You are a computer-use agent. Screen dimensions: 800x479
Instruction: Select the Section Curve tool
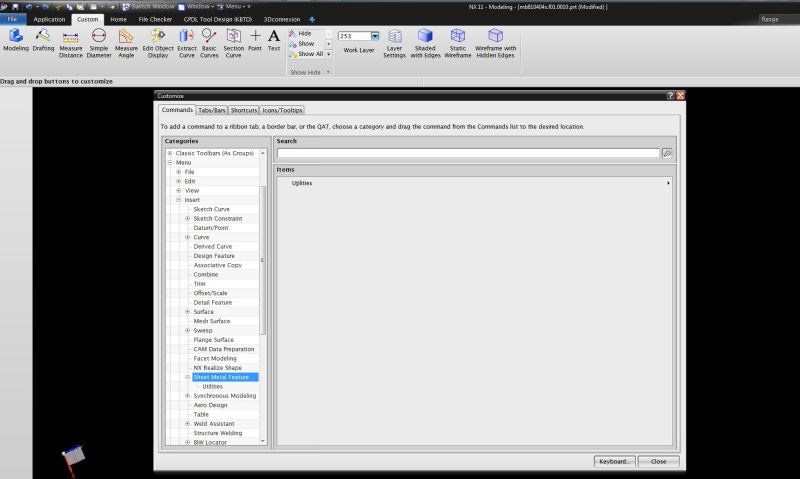point(233,43)
